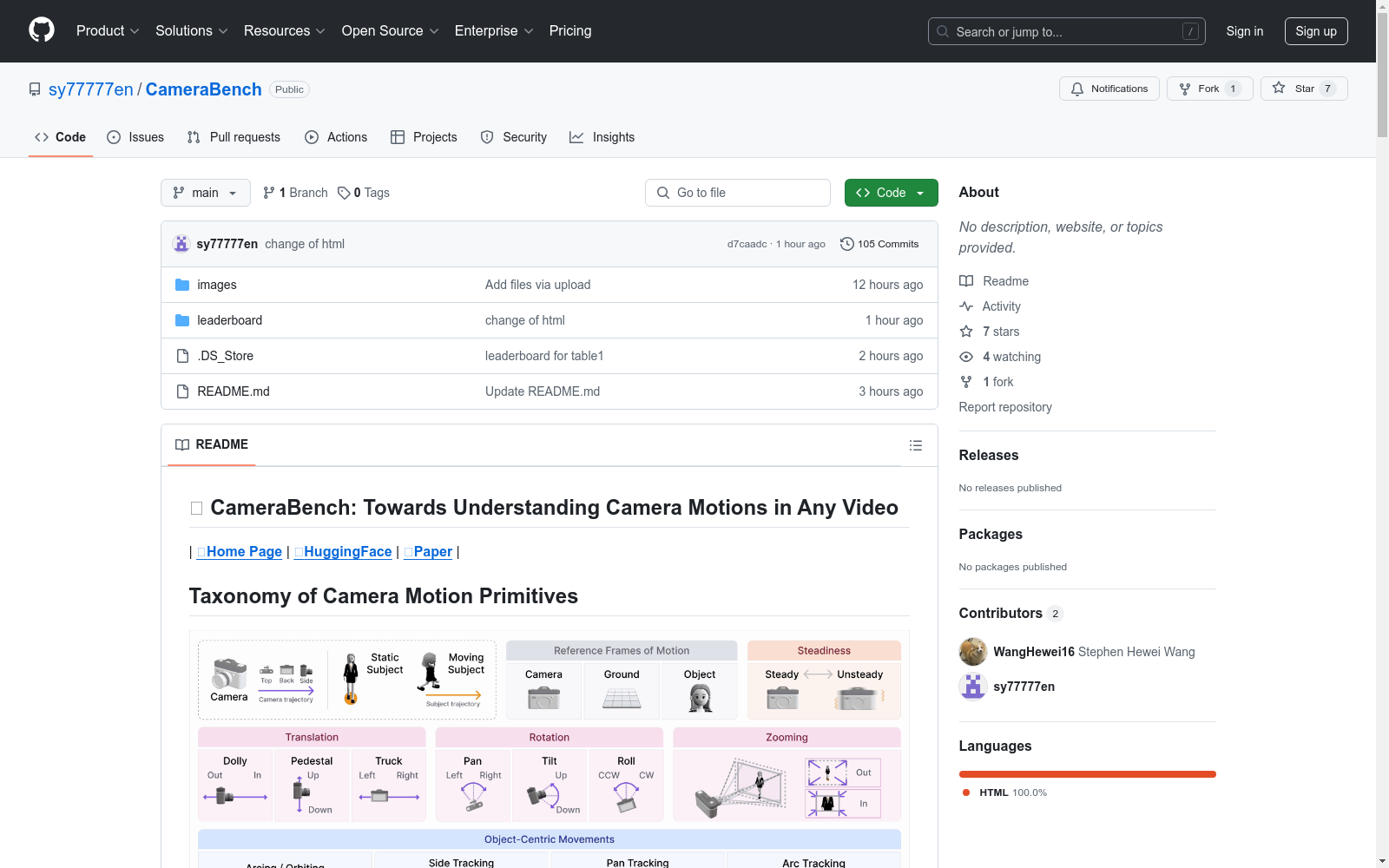The height and width of the screenshot is (868, 1389).
Task: View the 105 Commits history link
Action: tap(879, 244)
